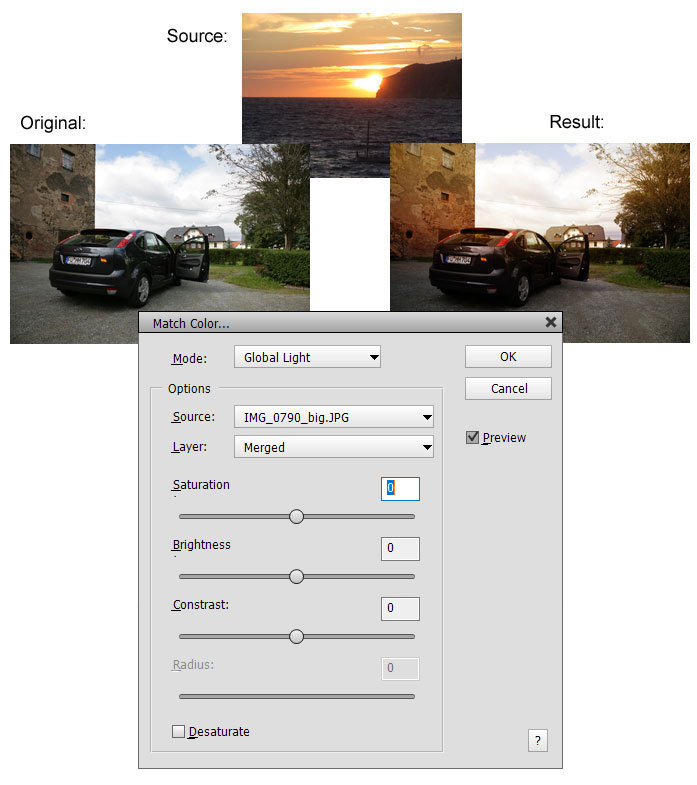697x785 pixels.
Task: Click the Cancel button
Action: tap(508, 388)
